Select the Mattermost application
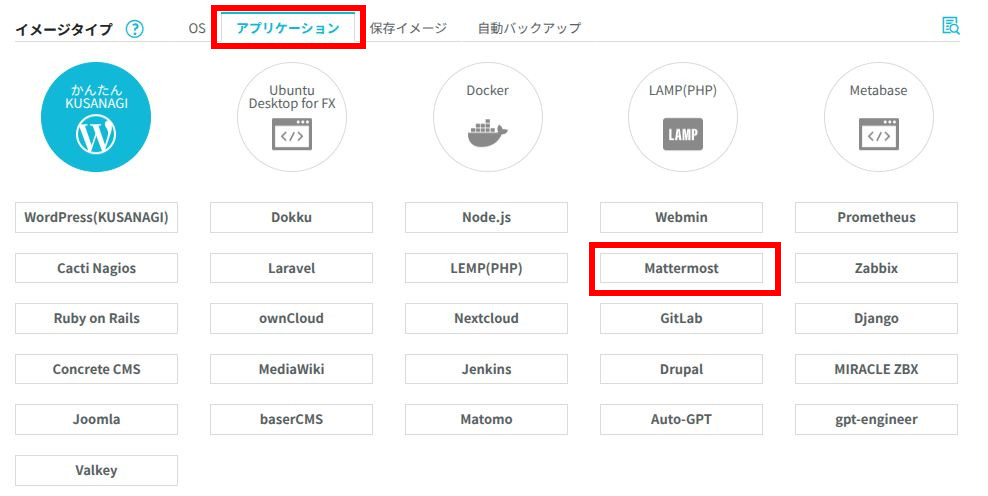Viewport: 988px width, 496px height. coord(681,268)
